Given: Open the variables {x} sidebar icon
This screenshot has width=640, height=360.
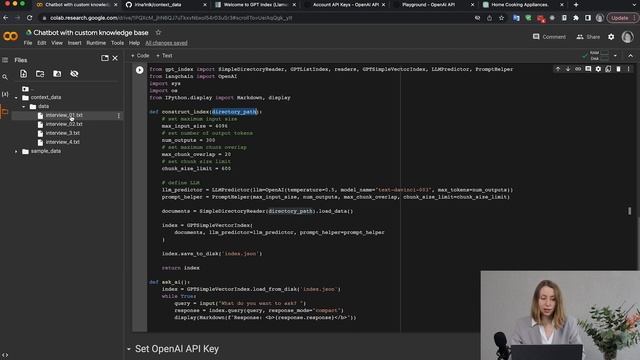Looking at the screenshot, I should [x=5, y=94].
